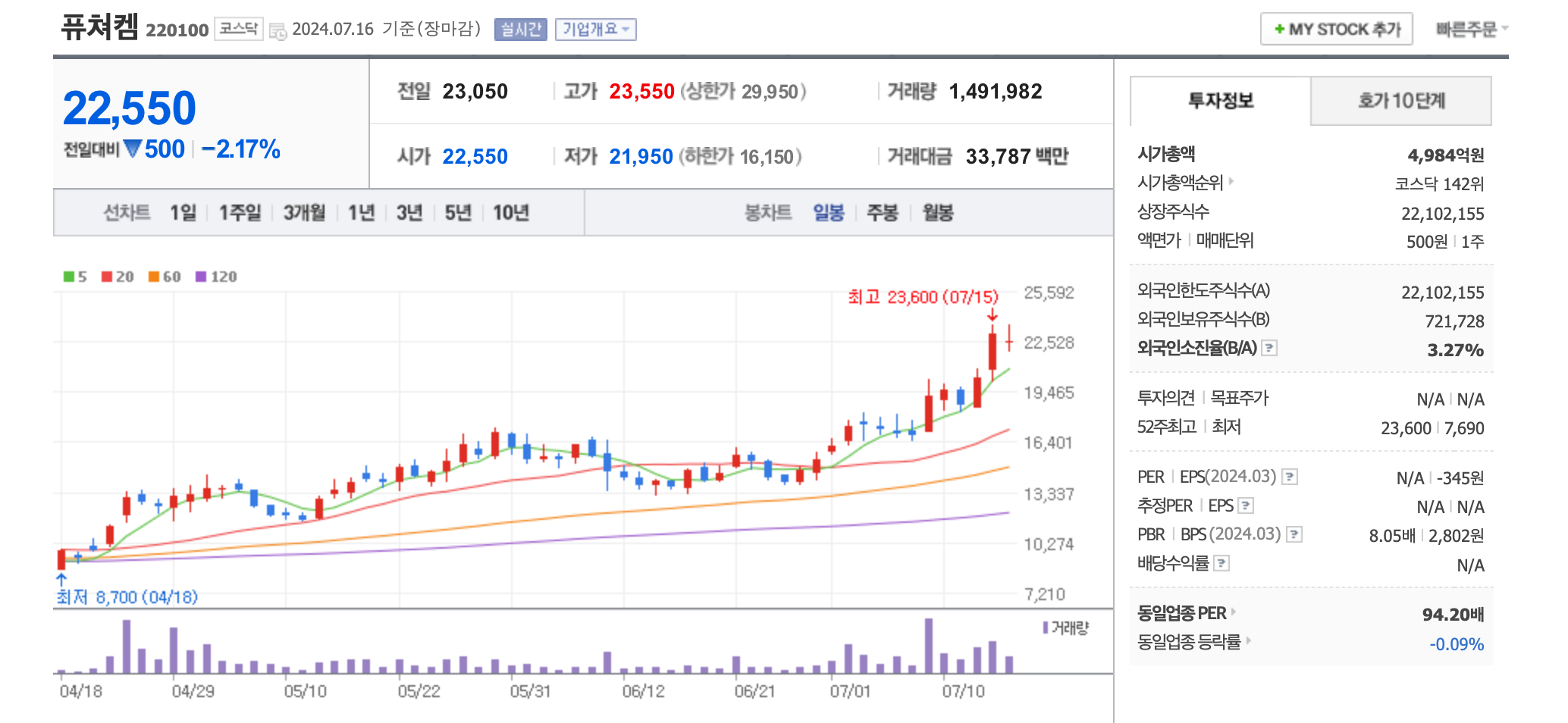Open the help icon beside 추정PER EPS
The image size is (1568, 723).
point(1246,505)
